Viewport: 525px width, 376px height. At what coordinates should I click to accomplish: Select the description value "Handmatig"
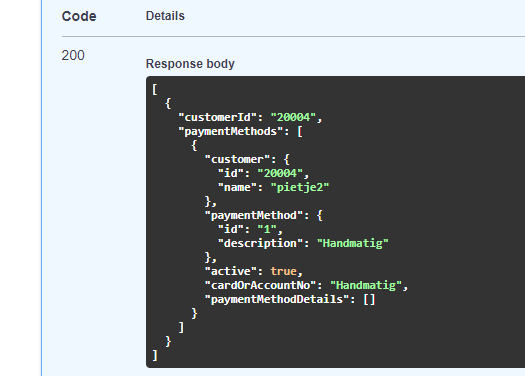[353, 243]
